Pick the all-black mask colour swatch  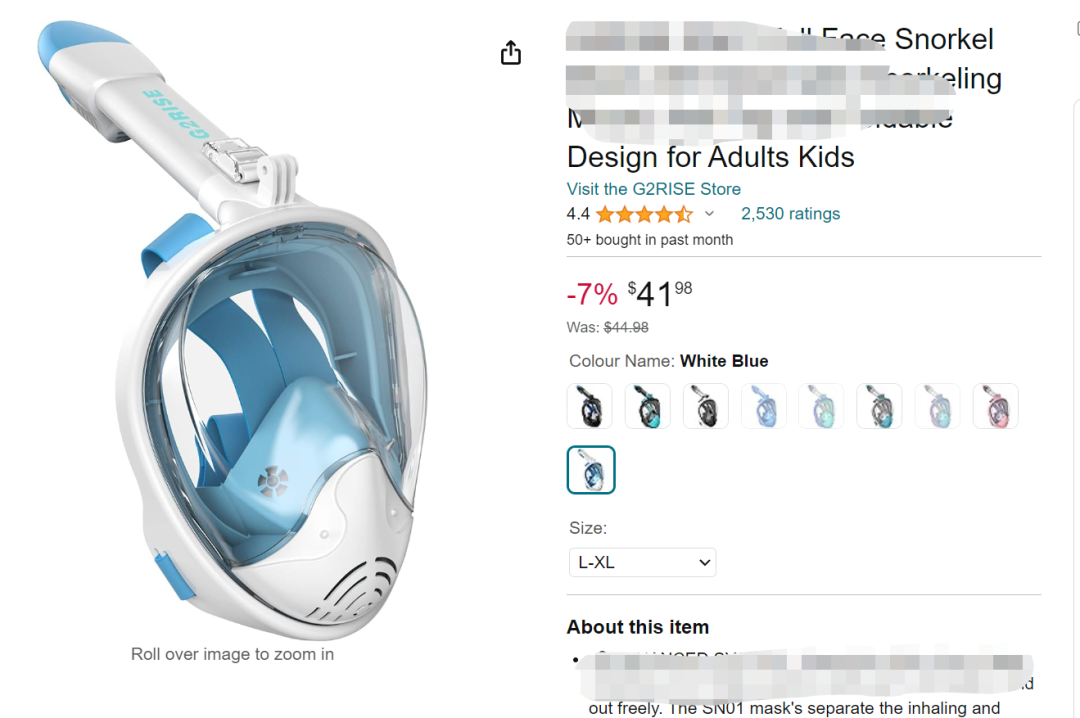[x=705, y=407]
